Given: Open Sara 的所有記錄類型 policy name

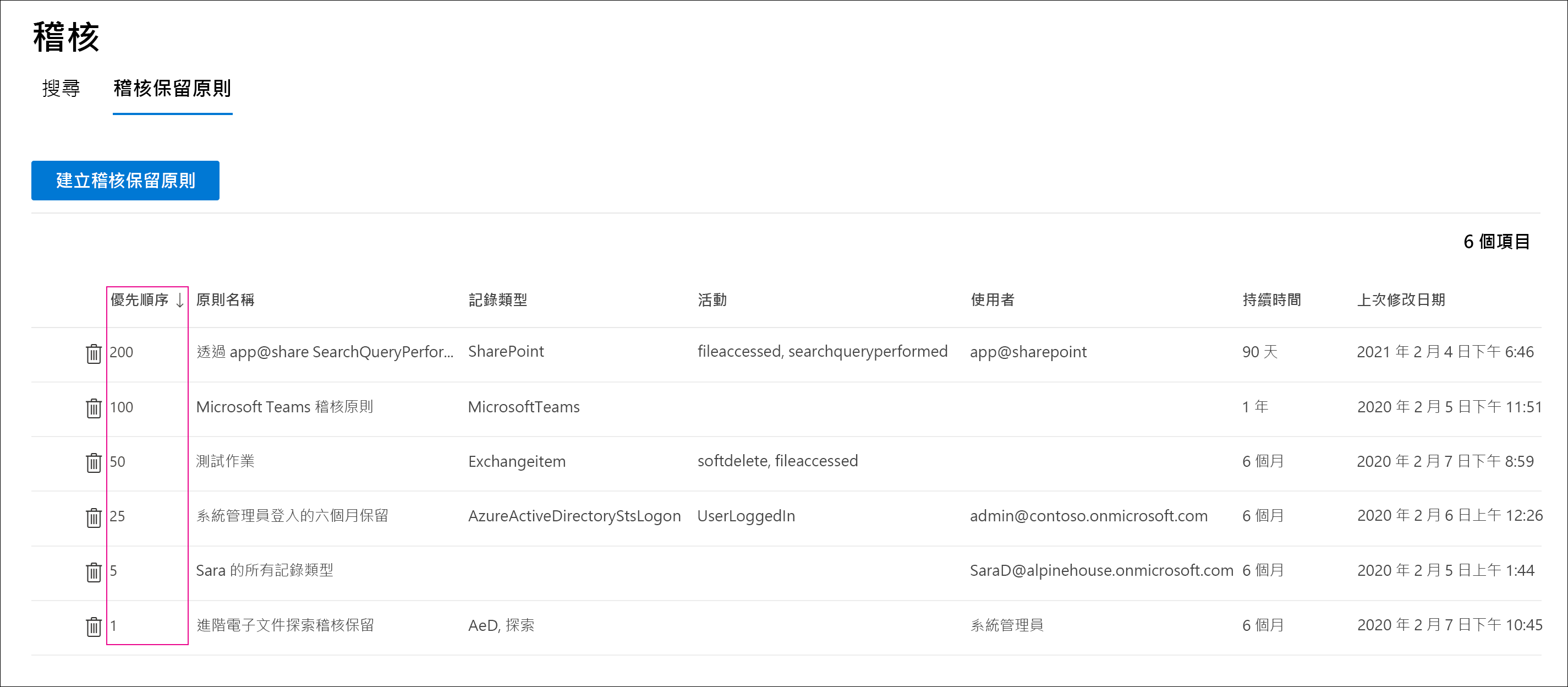Looking at the screenshot, I should [x=265, y=571].
